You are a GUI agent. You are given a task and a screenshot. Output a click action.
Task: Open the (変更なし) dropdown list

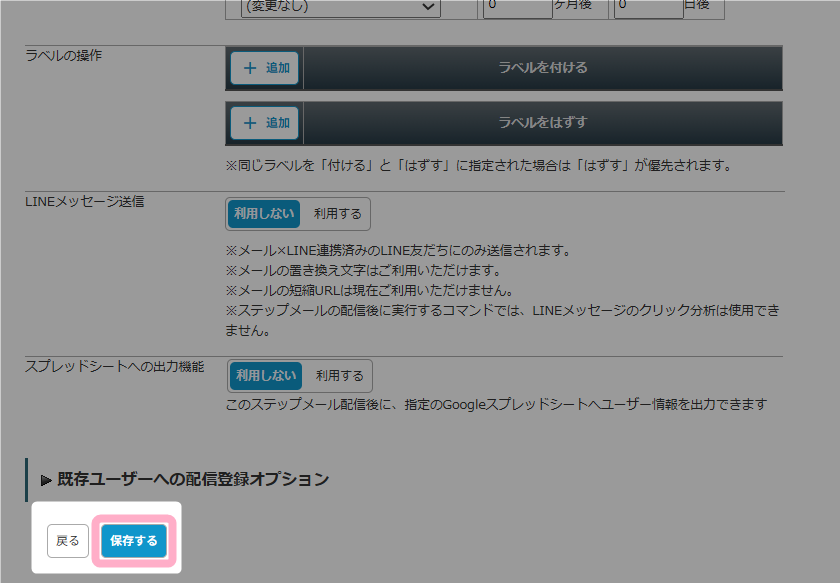(x=340, y=7)
